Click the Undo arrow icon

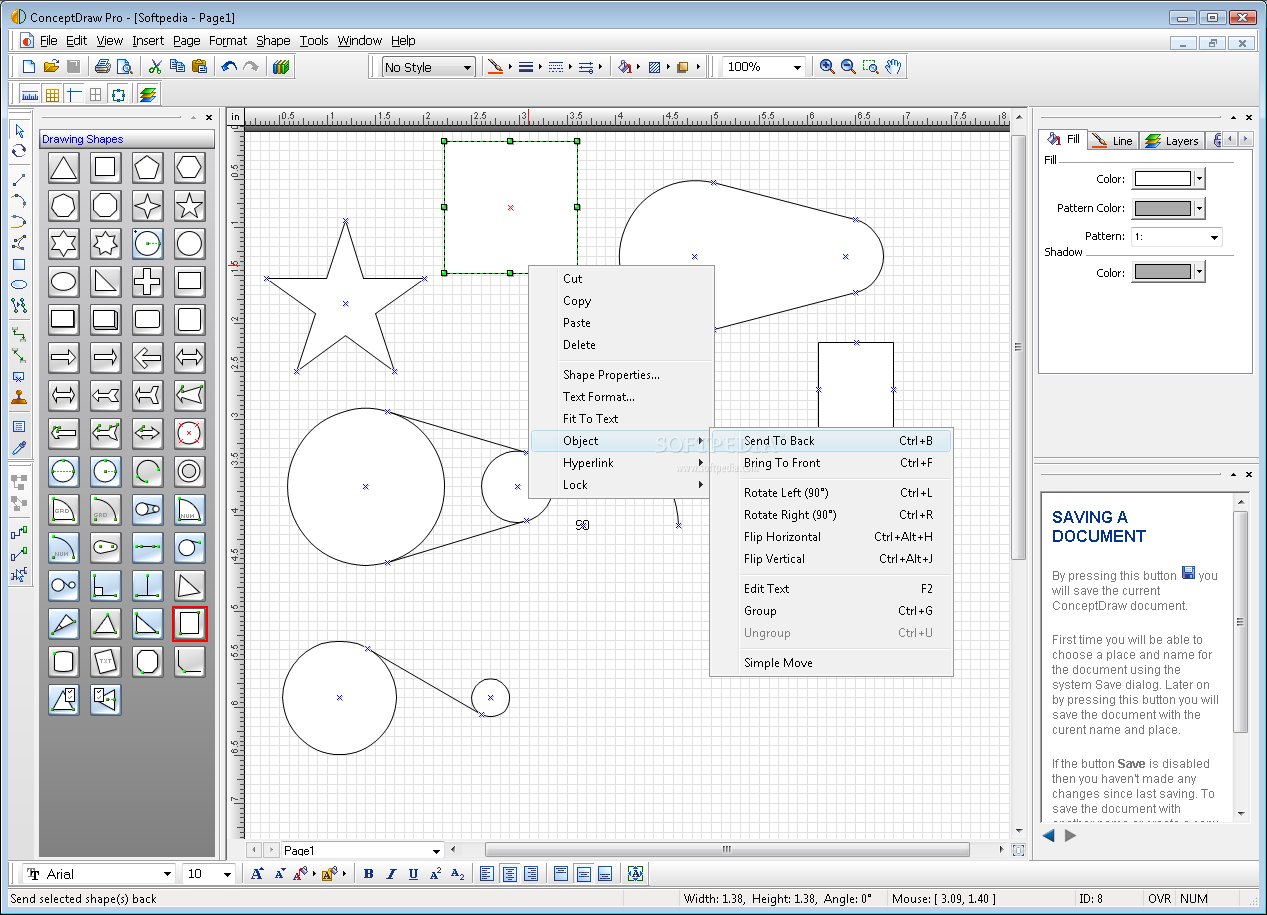pos(229,67)
